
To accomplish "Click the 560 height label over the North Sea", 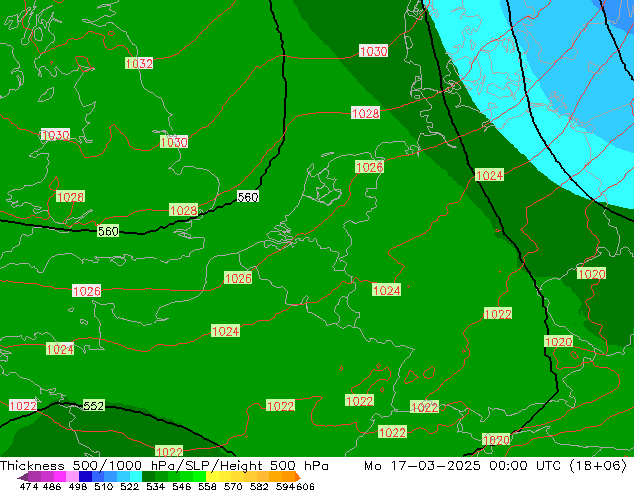I will pyautogui.click(x=248, y=197).
